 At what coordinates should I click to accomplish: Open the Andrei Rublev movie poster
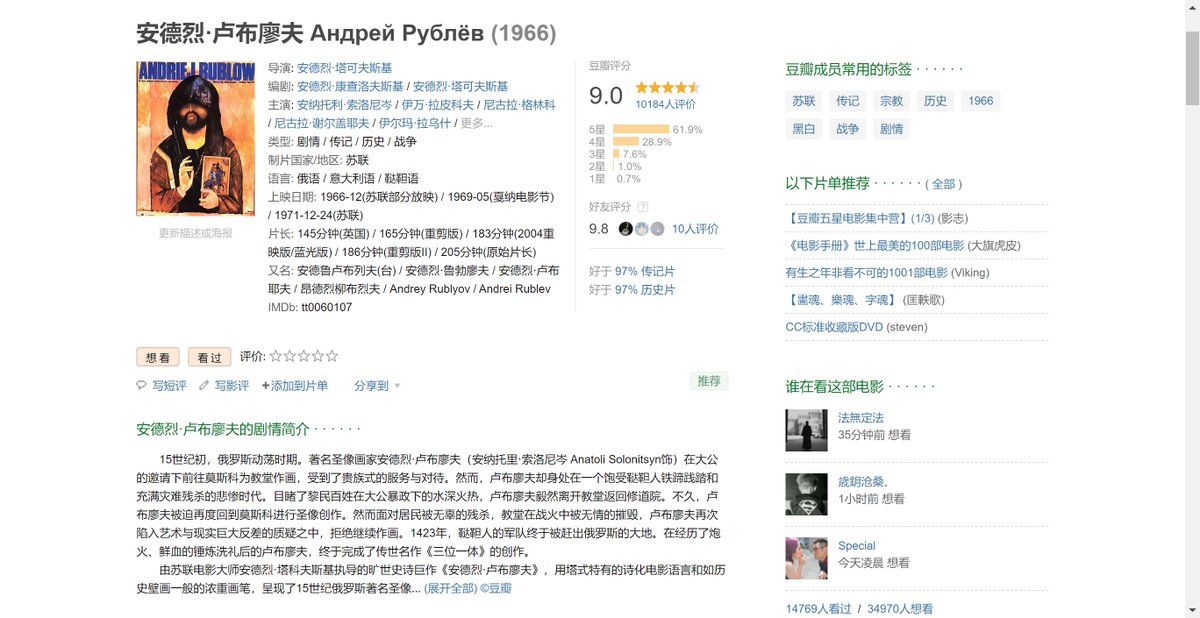[x=196, y=139]
